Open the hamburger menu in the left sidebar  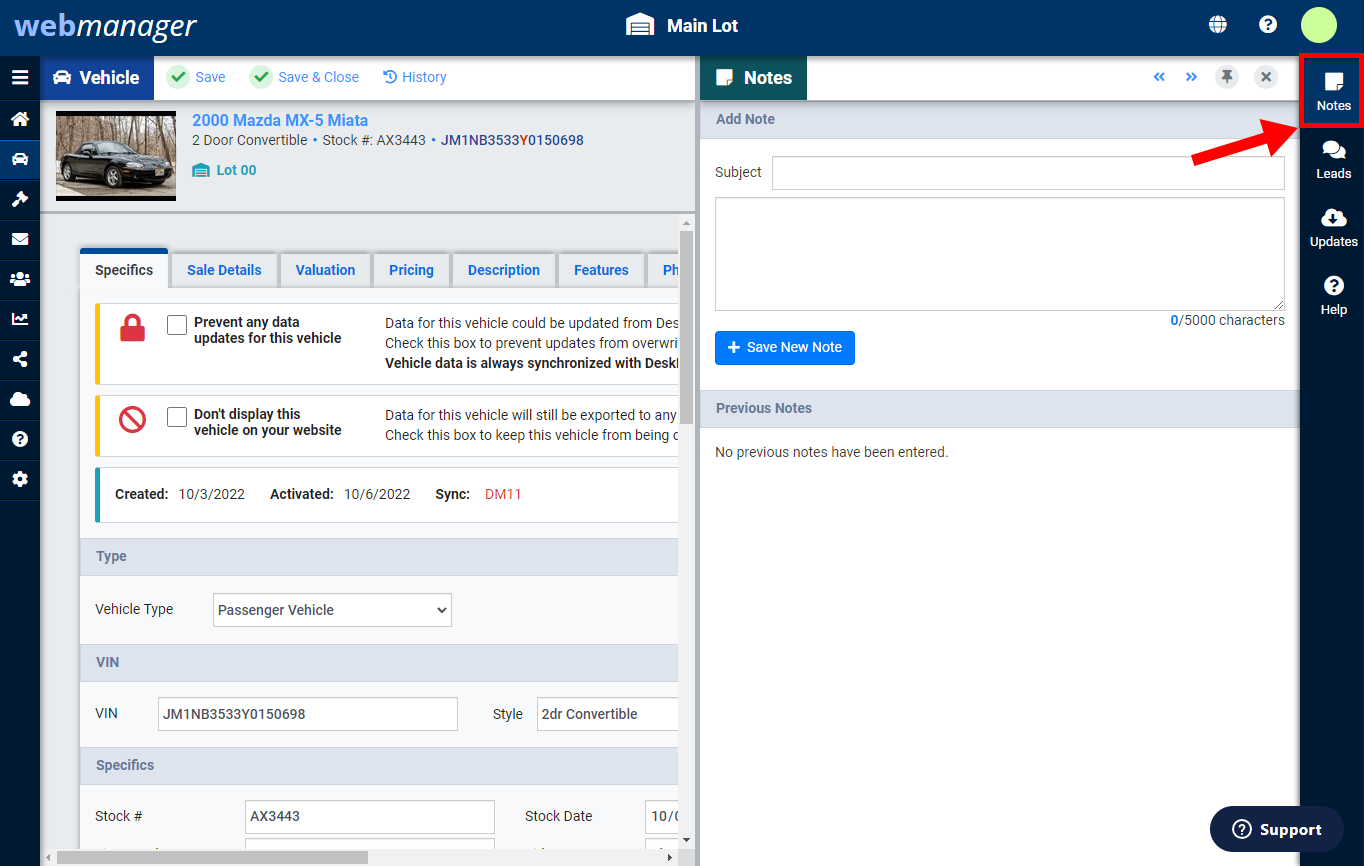click(20, 77)
